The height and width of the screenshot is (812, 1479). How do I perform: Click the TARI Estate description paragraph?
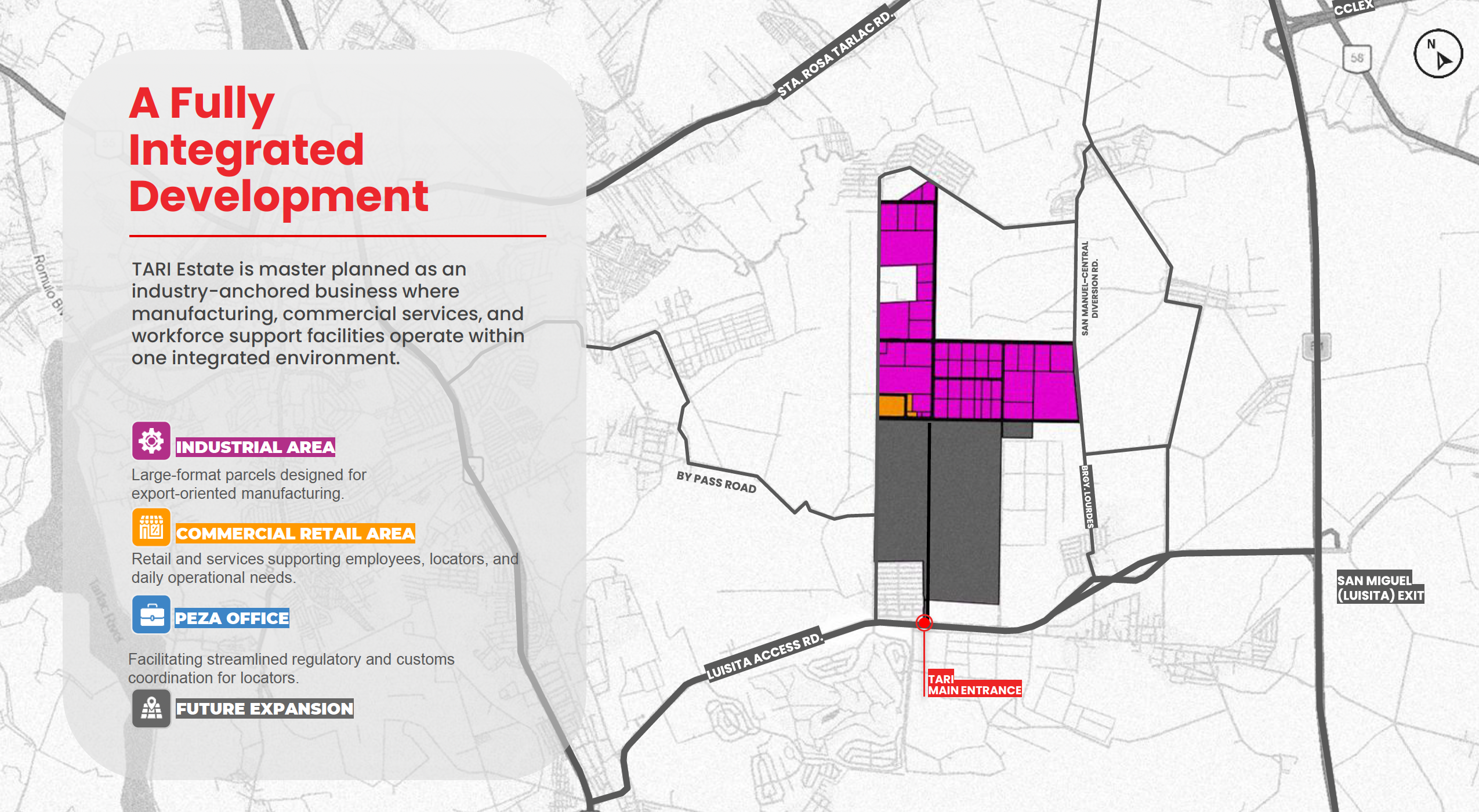[328, 313]
